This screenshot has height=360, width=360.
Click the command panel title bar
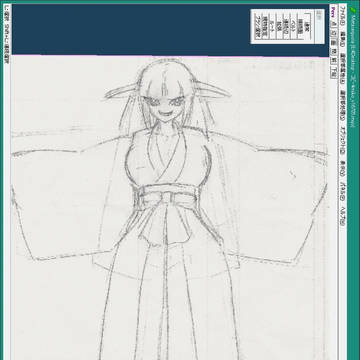(x=320, y=26)
